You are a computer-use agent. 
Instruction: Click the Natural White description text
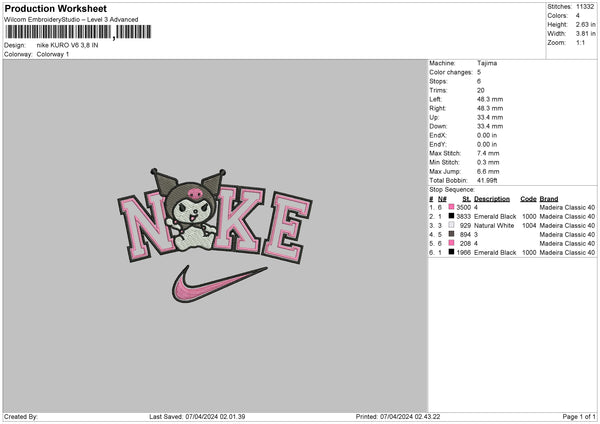494,225
